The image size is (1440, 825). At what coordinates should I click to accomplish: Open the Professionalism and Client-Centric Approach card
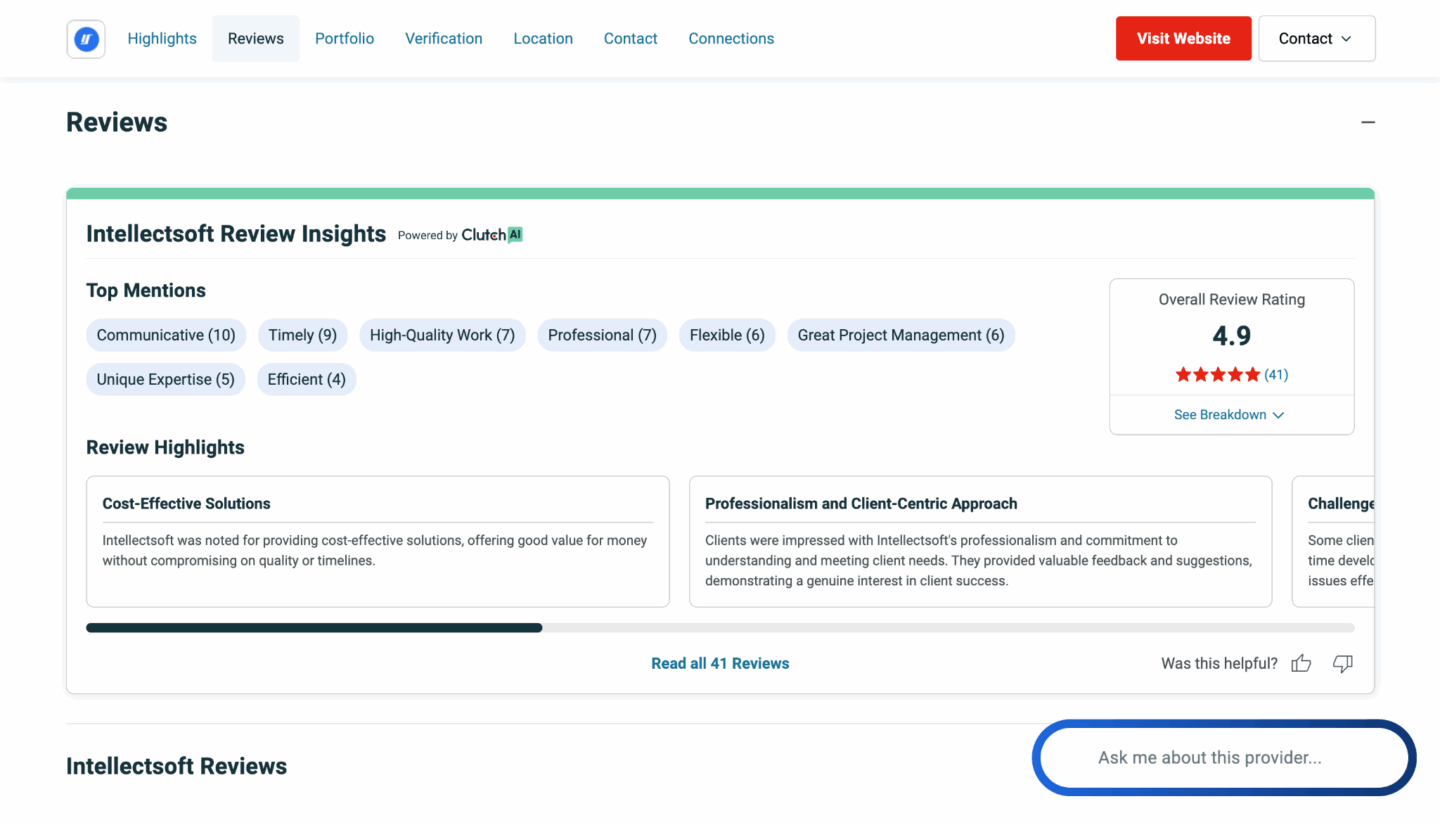(x=981, y=541)
